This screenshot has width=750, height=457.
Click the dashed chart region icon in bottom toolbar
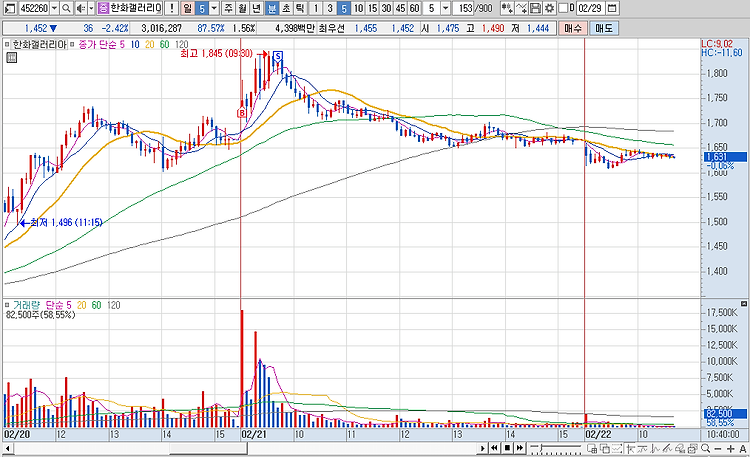[x=617, y=448]
